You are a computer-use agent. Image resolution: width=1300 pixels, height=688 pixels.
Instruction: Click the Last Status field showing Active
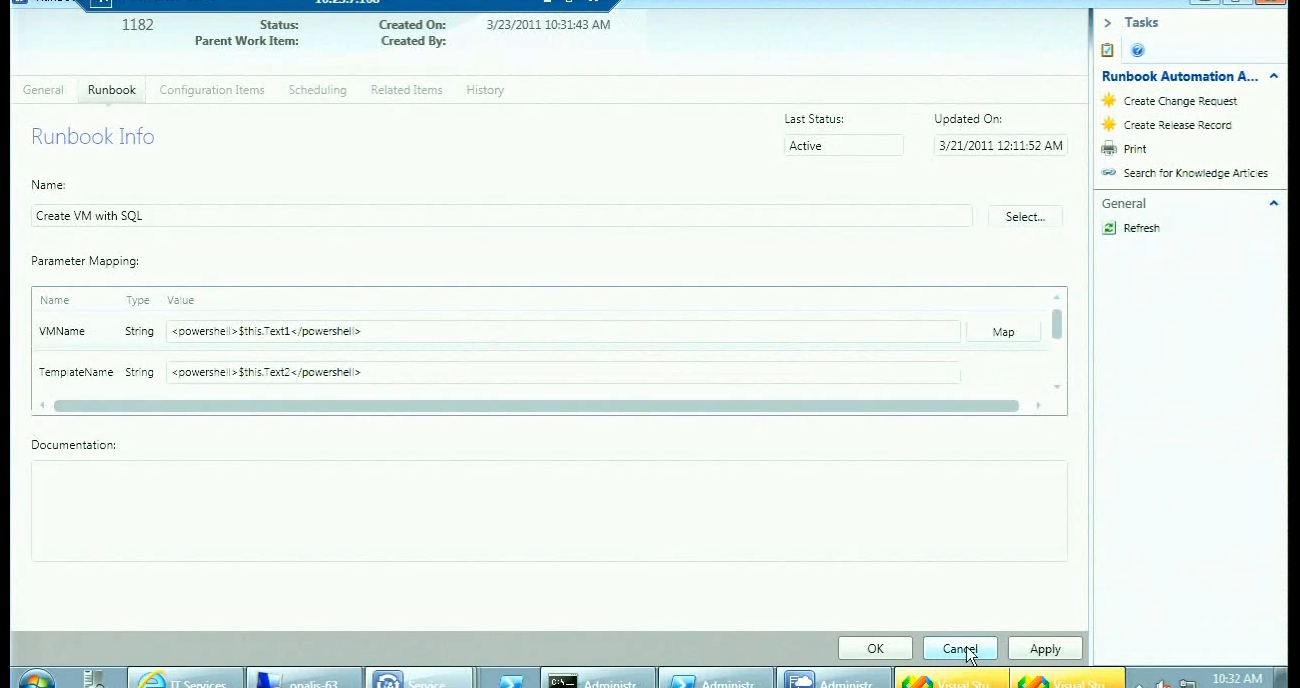coord(843,145)
